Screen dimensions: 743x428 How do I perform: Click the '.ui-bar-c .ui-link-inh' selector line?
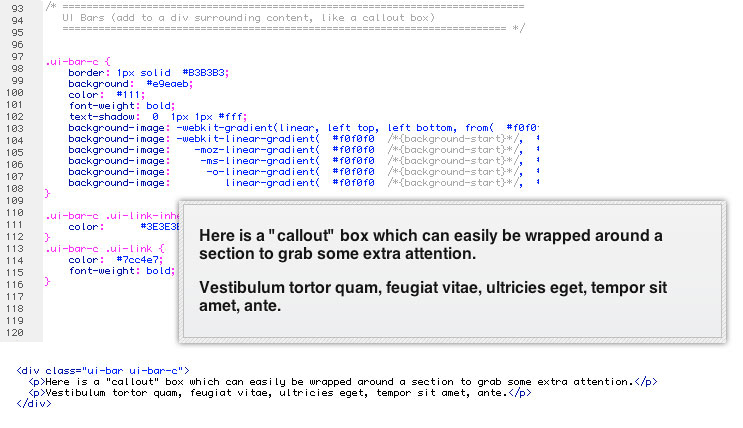[112, 216]
